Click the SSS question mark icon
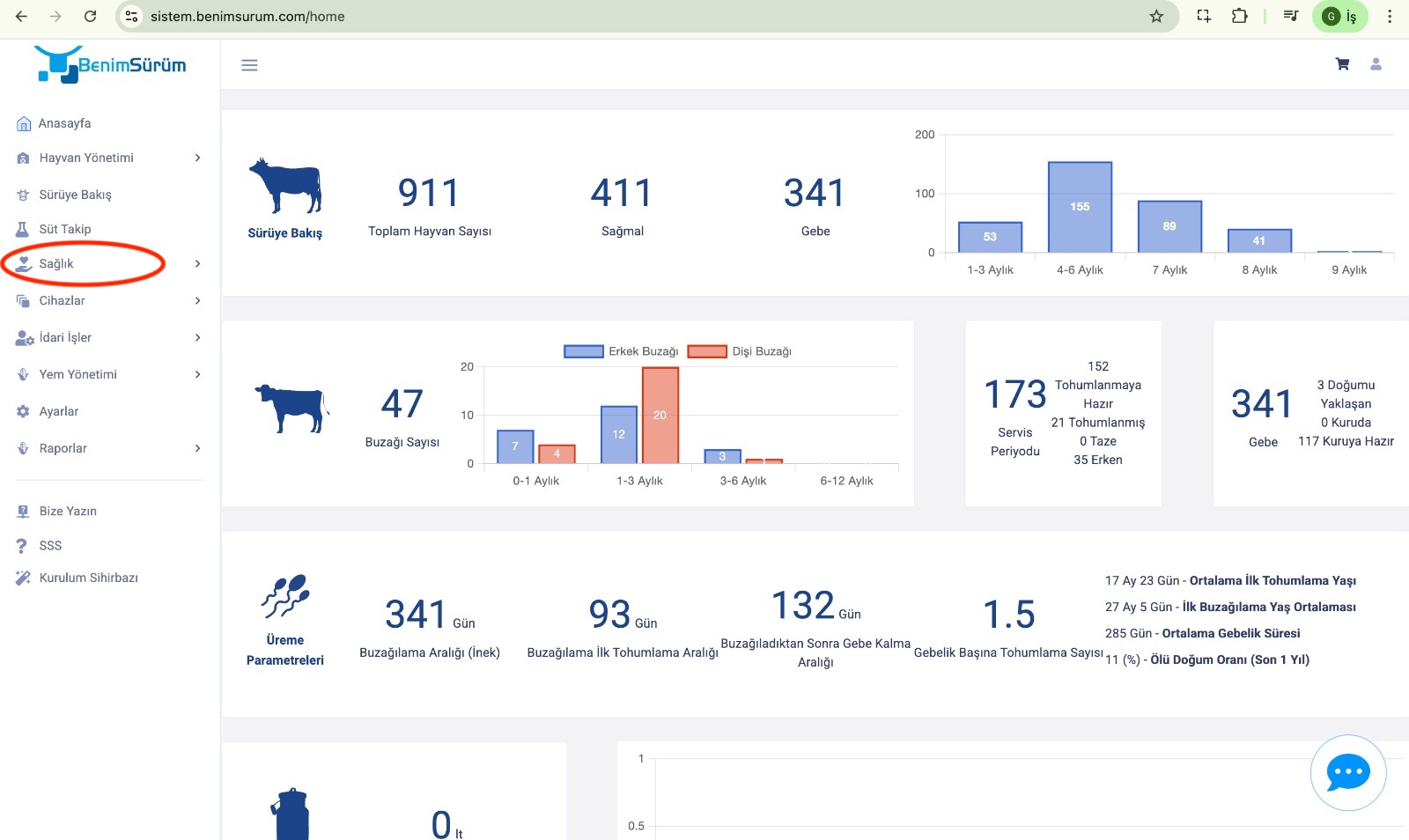1409x840 pixels. point(22,546)
